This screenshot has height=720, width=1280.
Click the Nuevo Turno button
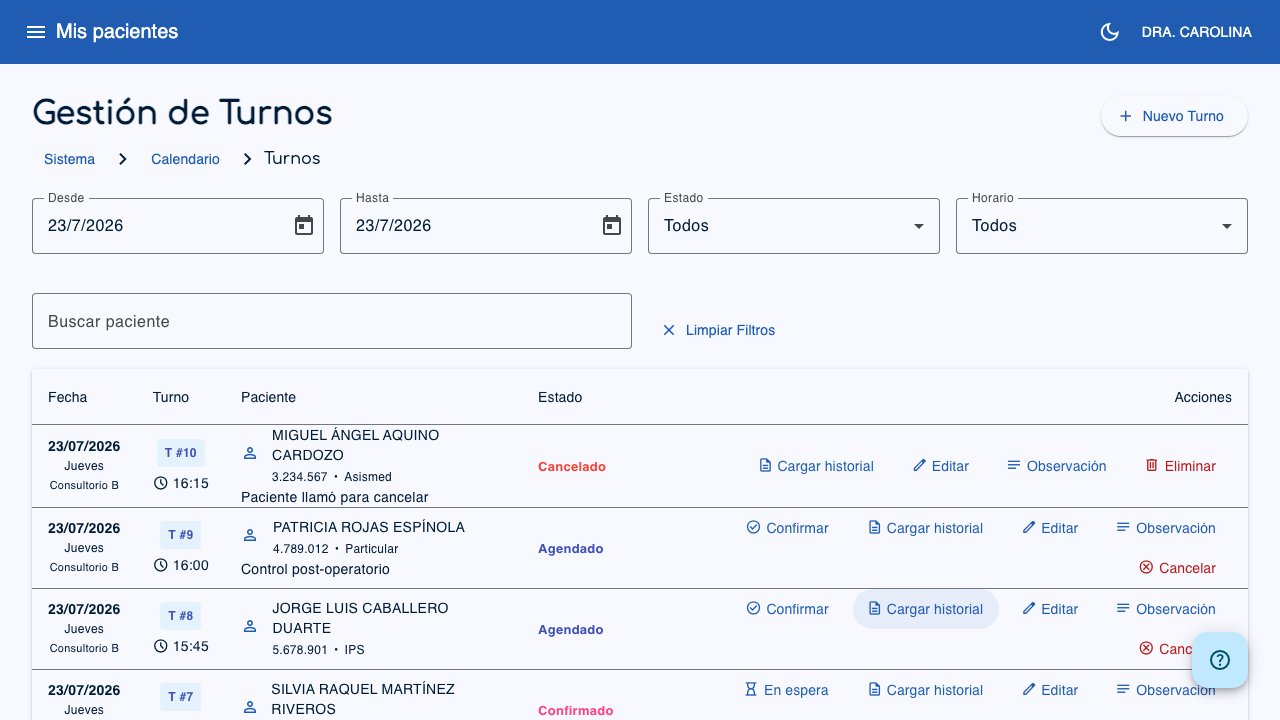pyautogui.click(x=1174, y=116)
